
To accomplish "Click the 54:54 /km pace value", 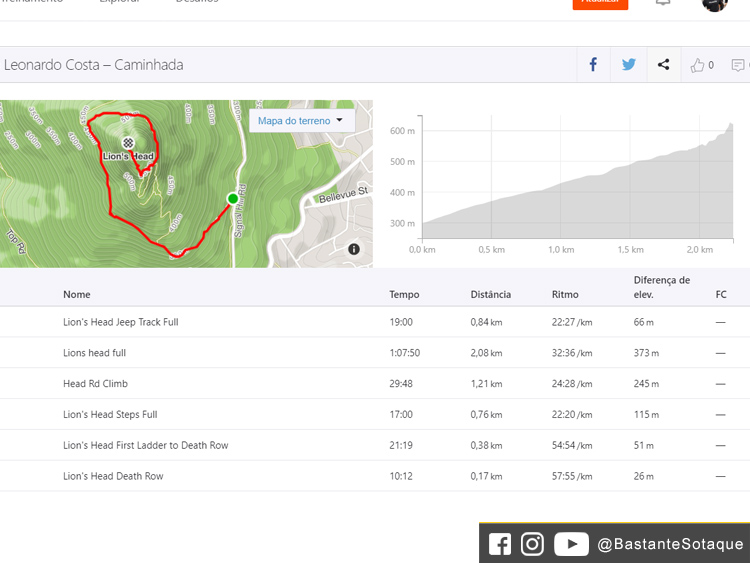I will [x=572, y=445].
